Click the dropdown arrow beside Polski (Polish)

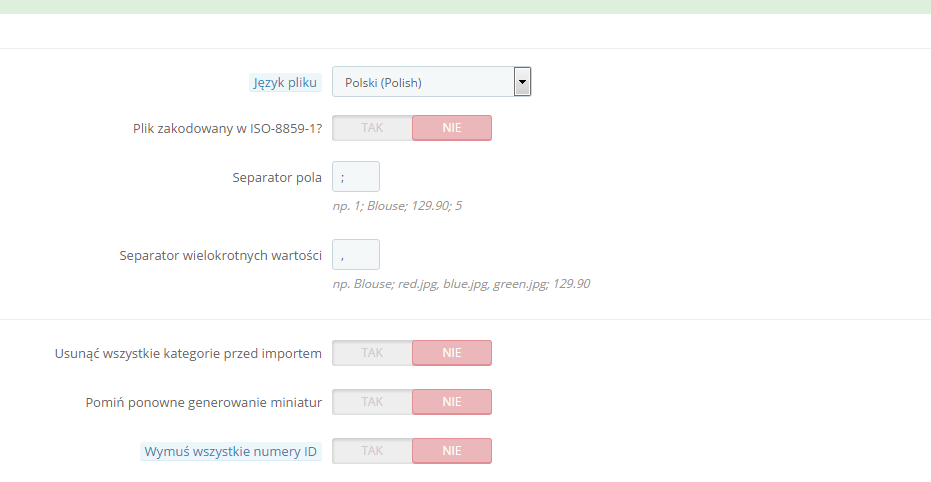point(522,82)
